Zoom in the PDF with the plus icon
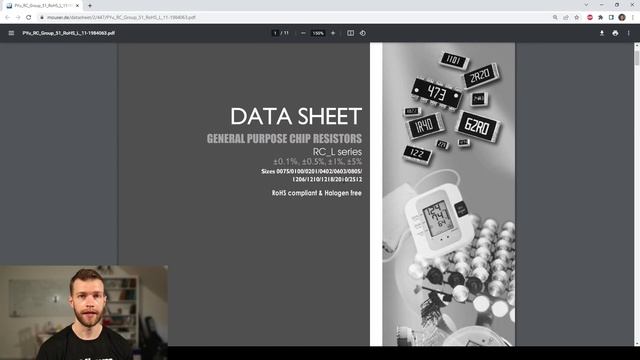Viewport: 640px width, 360px height. coord(333,33)
